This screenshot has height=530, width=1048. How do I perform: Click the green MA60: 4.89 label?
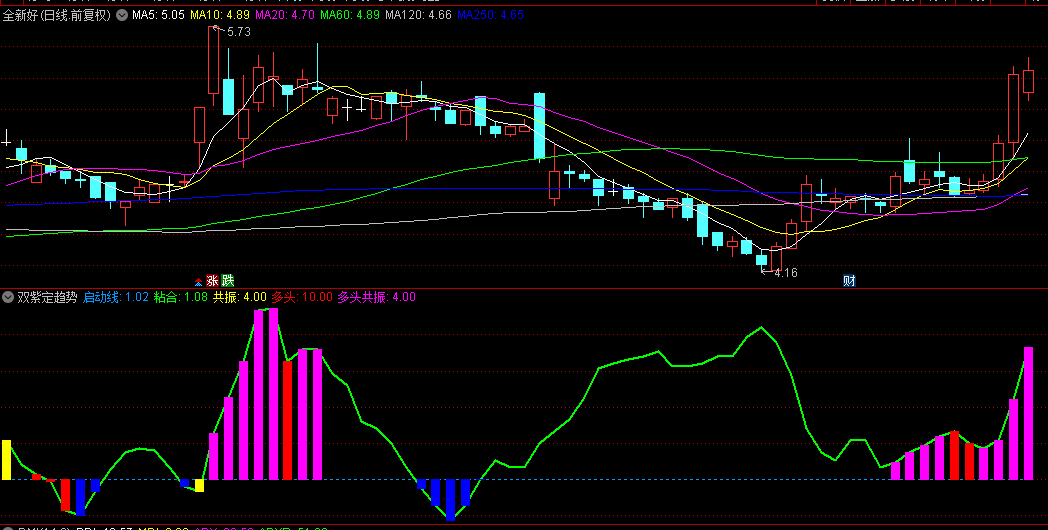pyautogui.click(x=350, y=15)
